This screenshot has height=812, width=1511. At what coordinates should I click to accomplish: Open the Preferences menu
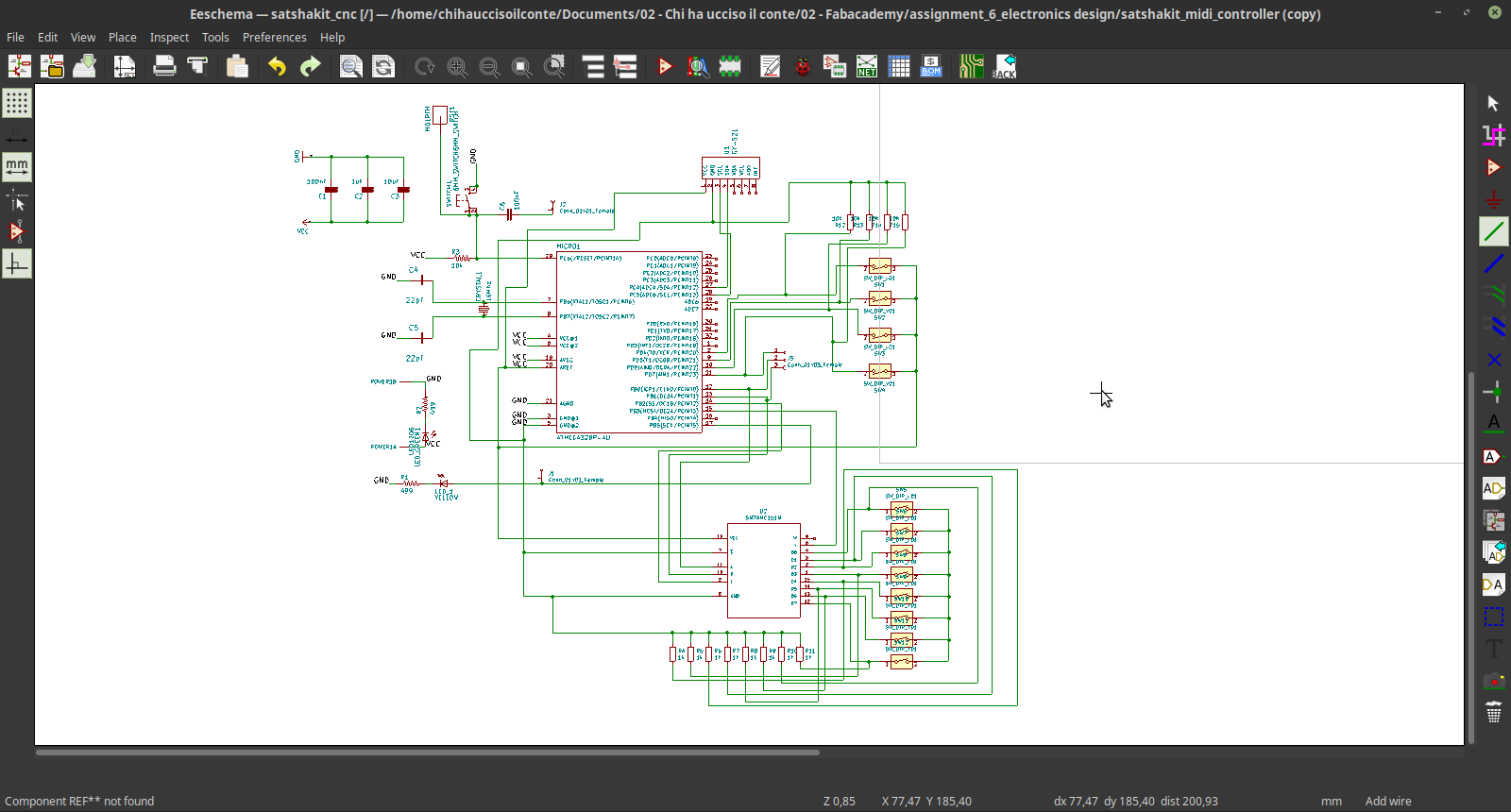tap(275, 37)
